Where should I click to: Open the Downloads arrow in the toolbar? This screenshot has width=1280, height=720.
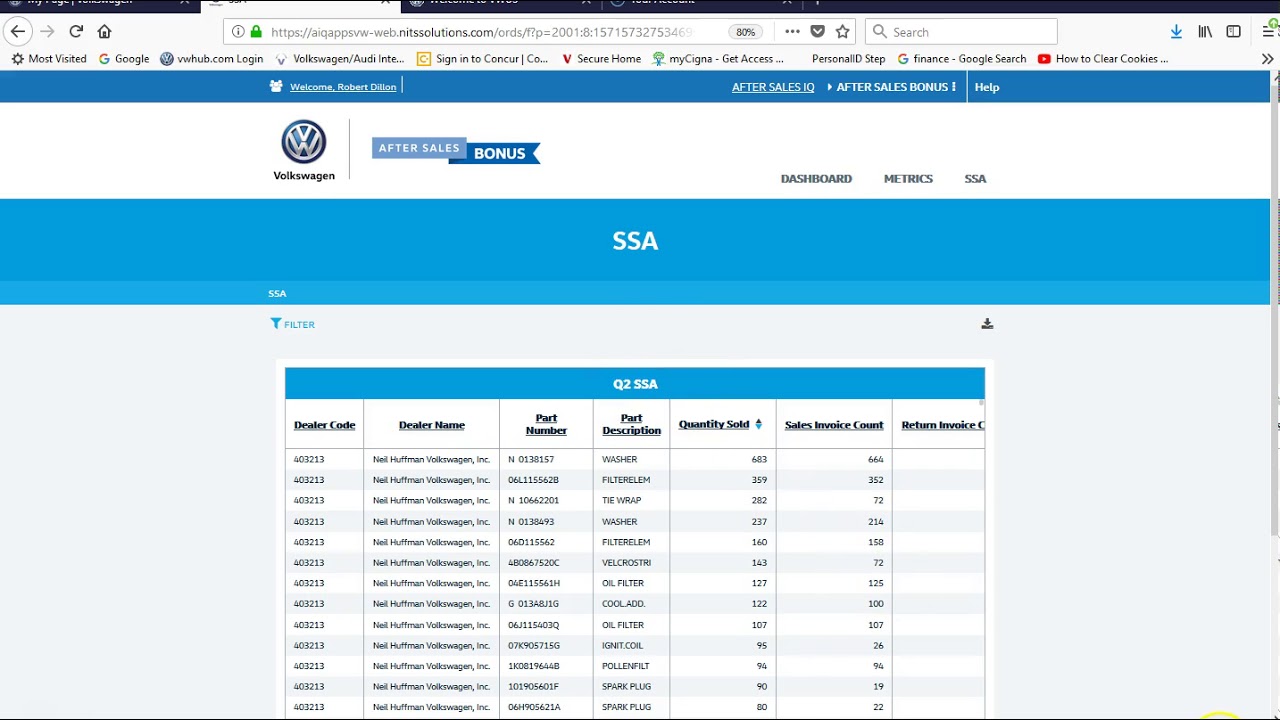[1176, 32]
